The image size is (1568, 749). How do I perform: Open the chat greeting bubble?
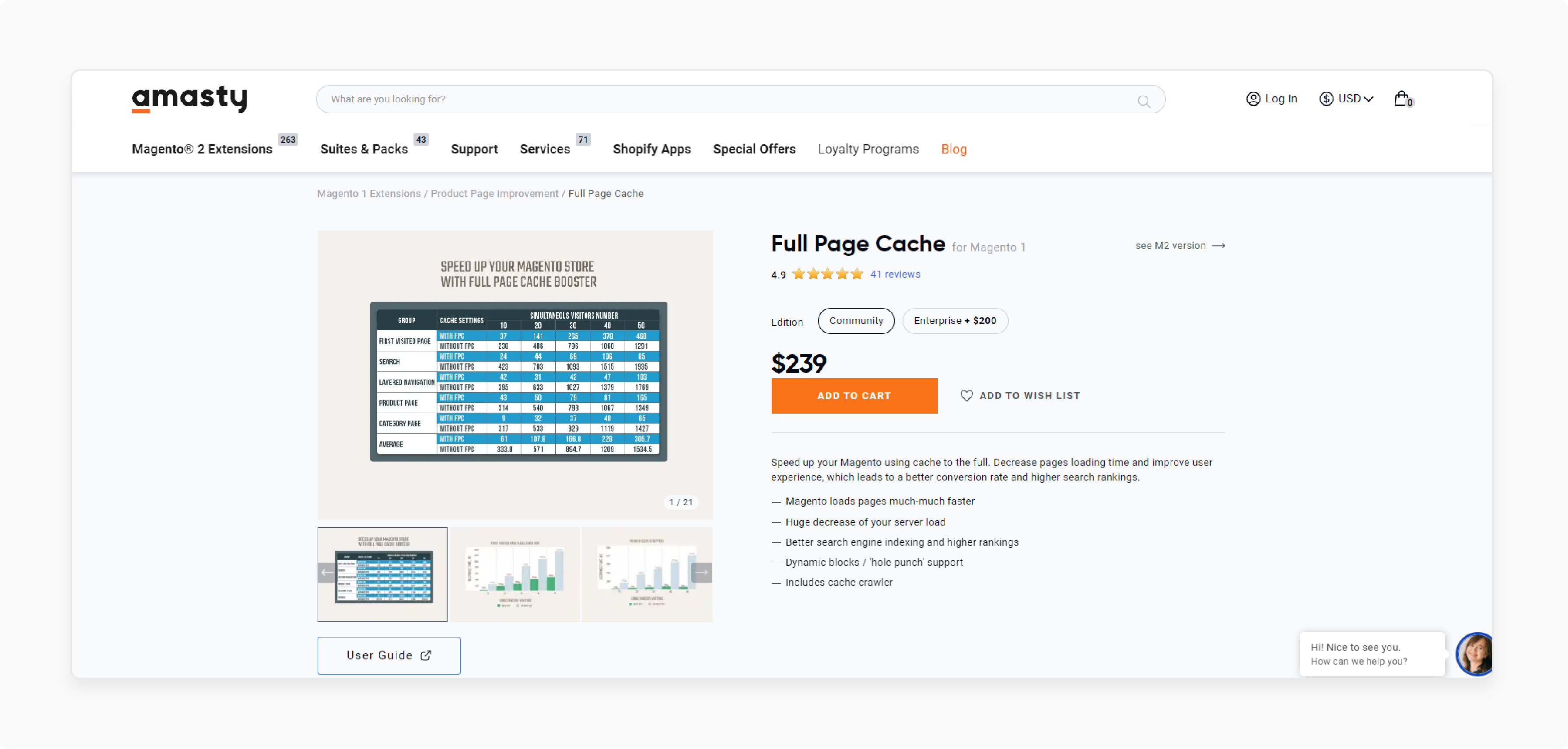pos(1372,654)
